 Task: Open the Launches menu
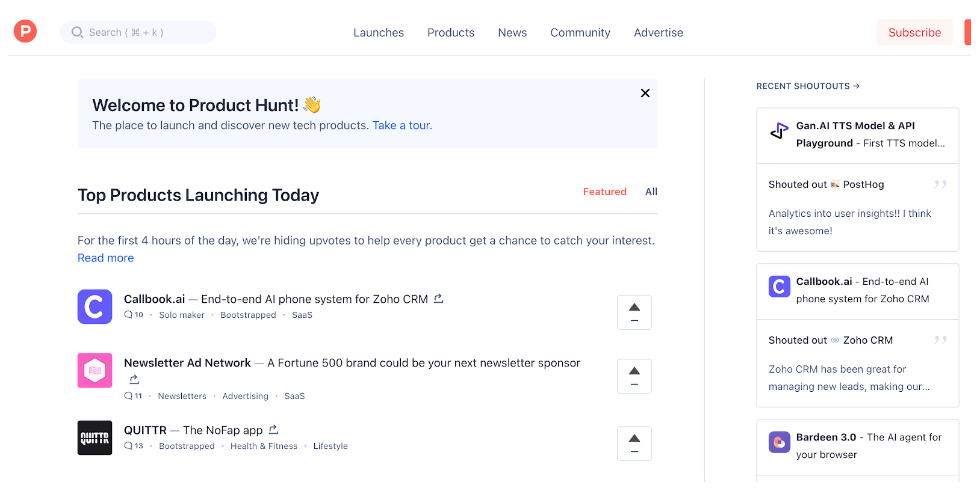(378, 32)
